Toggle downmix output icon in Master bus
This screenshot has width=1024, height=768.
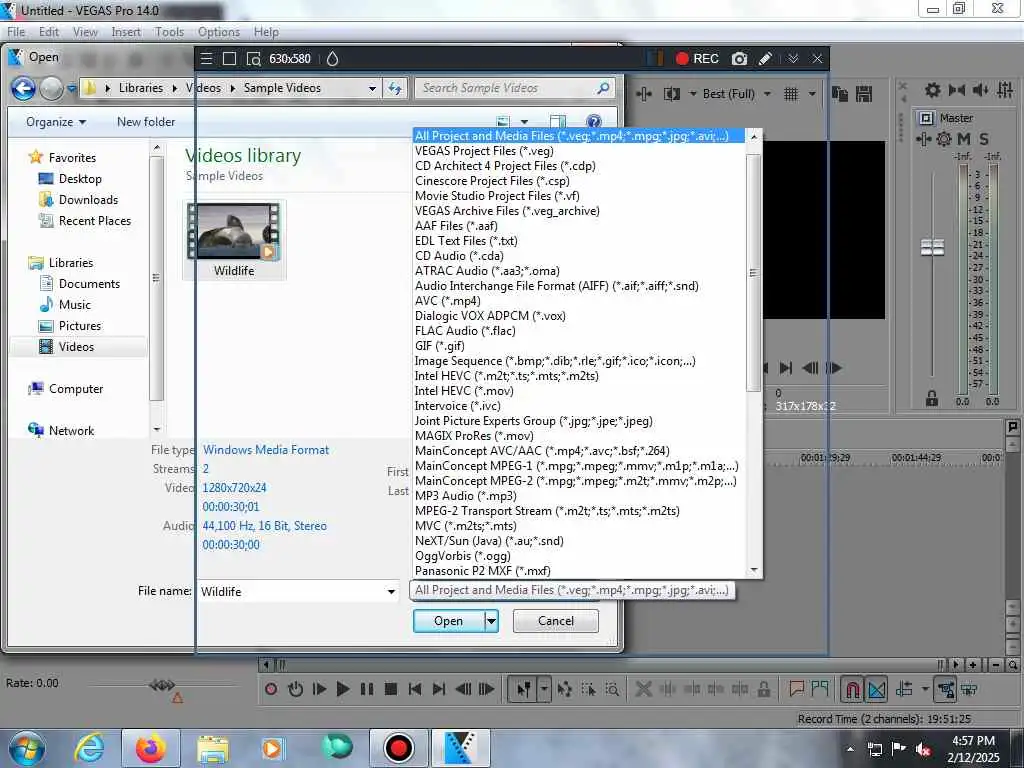957,90
